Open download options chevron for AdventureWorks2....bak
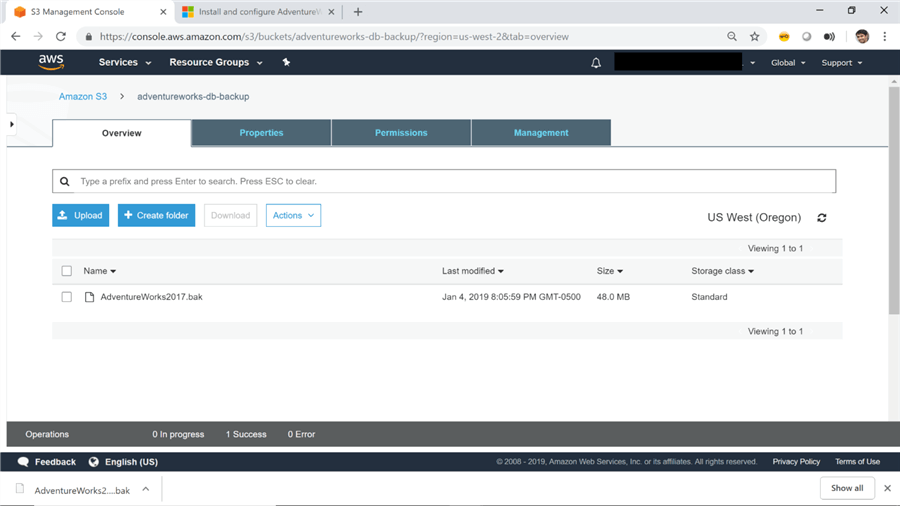The width and height of the screenshot is (900, 506). coord(146,489)
